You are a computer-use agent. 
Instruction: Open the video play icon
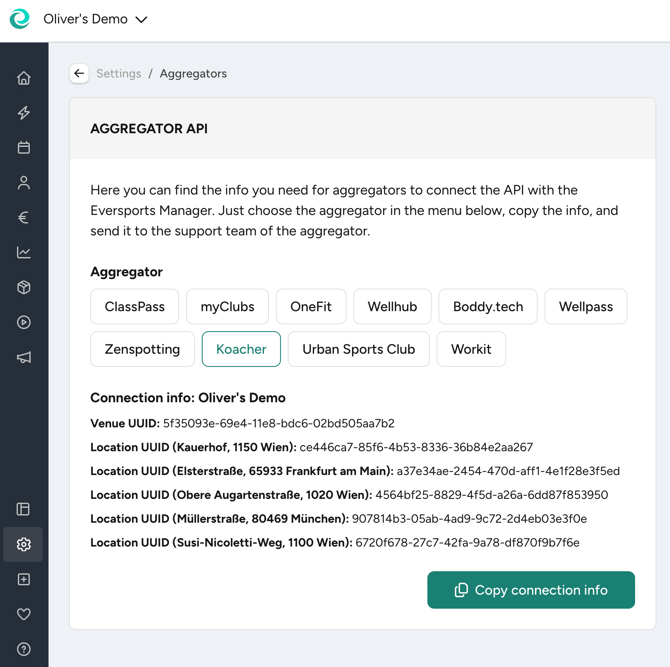tap(24, 322)
